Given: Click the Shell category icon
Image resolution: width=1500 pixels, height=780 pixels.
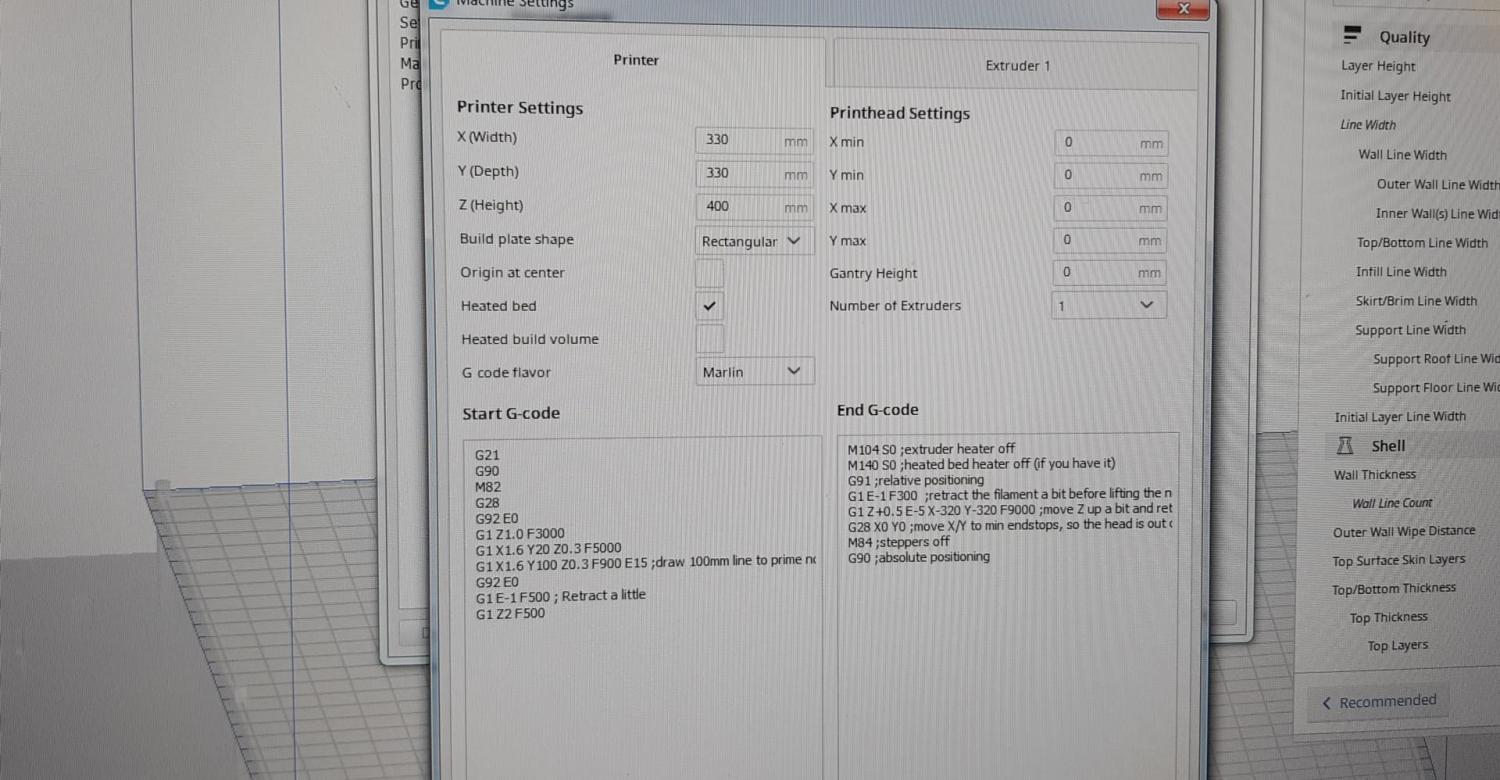Looking at the screenshot, I should (x=1345, y=445).
